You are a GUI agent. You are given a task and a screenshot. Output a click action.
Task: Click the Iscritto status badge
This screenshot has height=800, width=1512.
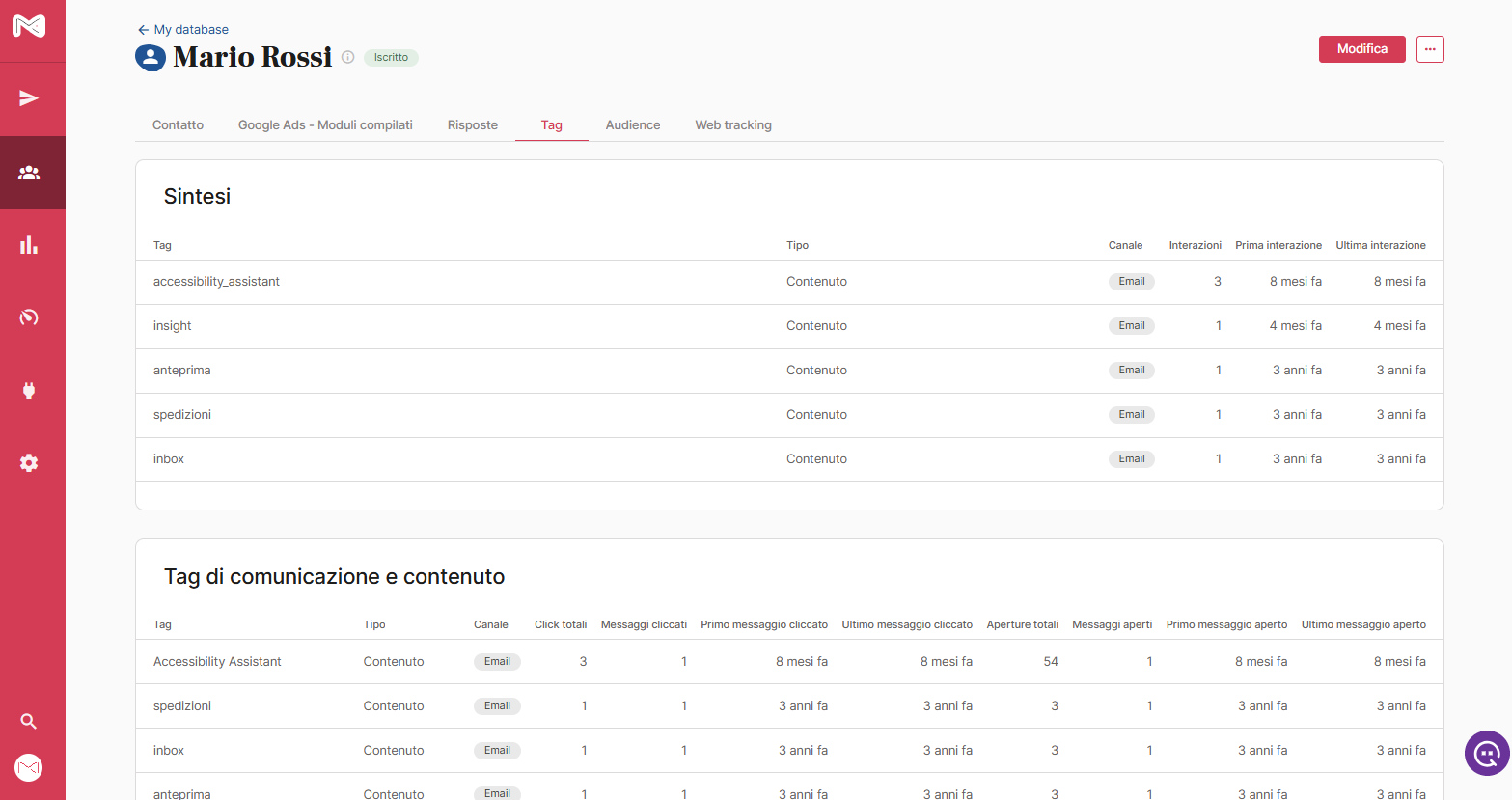coord(391,58)
